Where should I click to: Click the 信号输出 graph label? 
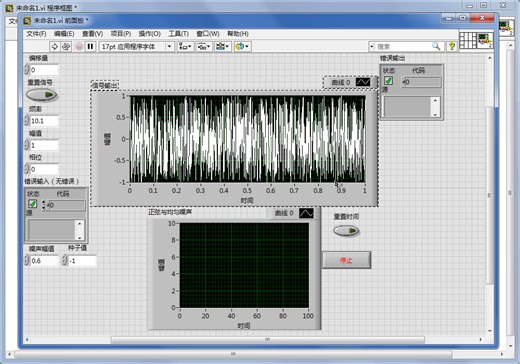click(105, 85)
